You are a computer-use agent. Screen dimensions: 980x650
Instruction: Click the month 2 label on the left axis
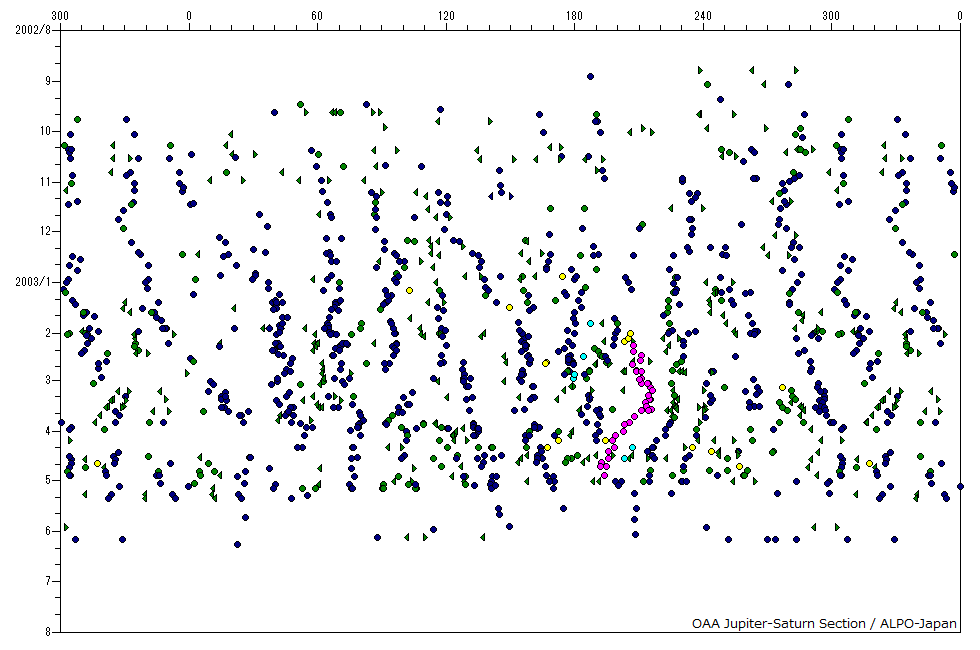pos(48,333)
